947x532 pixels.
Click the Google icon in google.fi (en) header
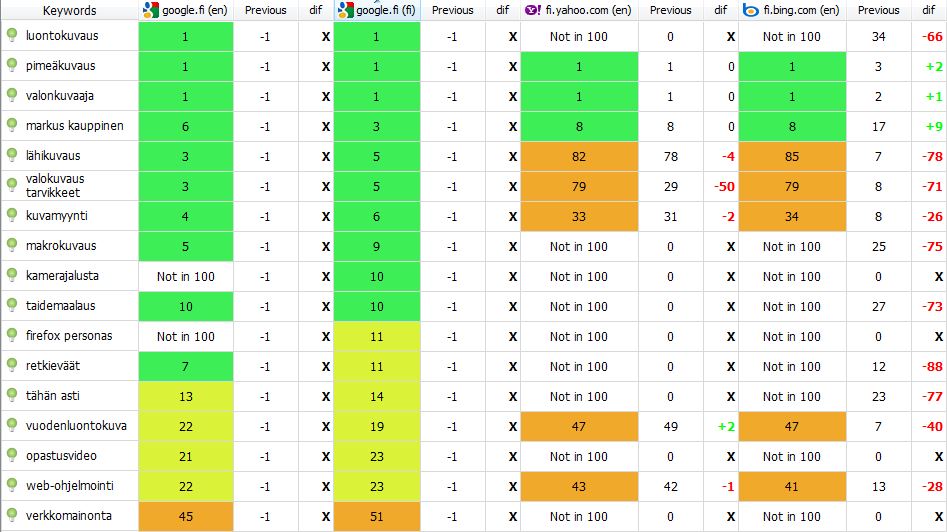click(x=150, y=10)
